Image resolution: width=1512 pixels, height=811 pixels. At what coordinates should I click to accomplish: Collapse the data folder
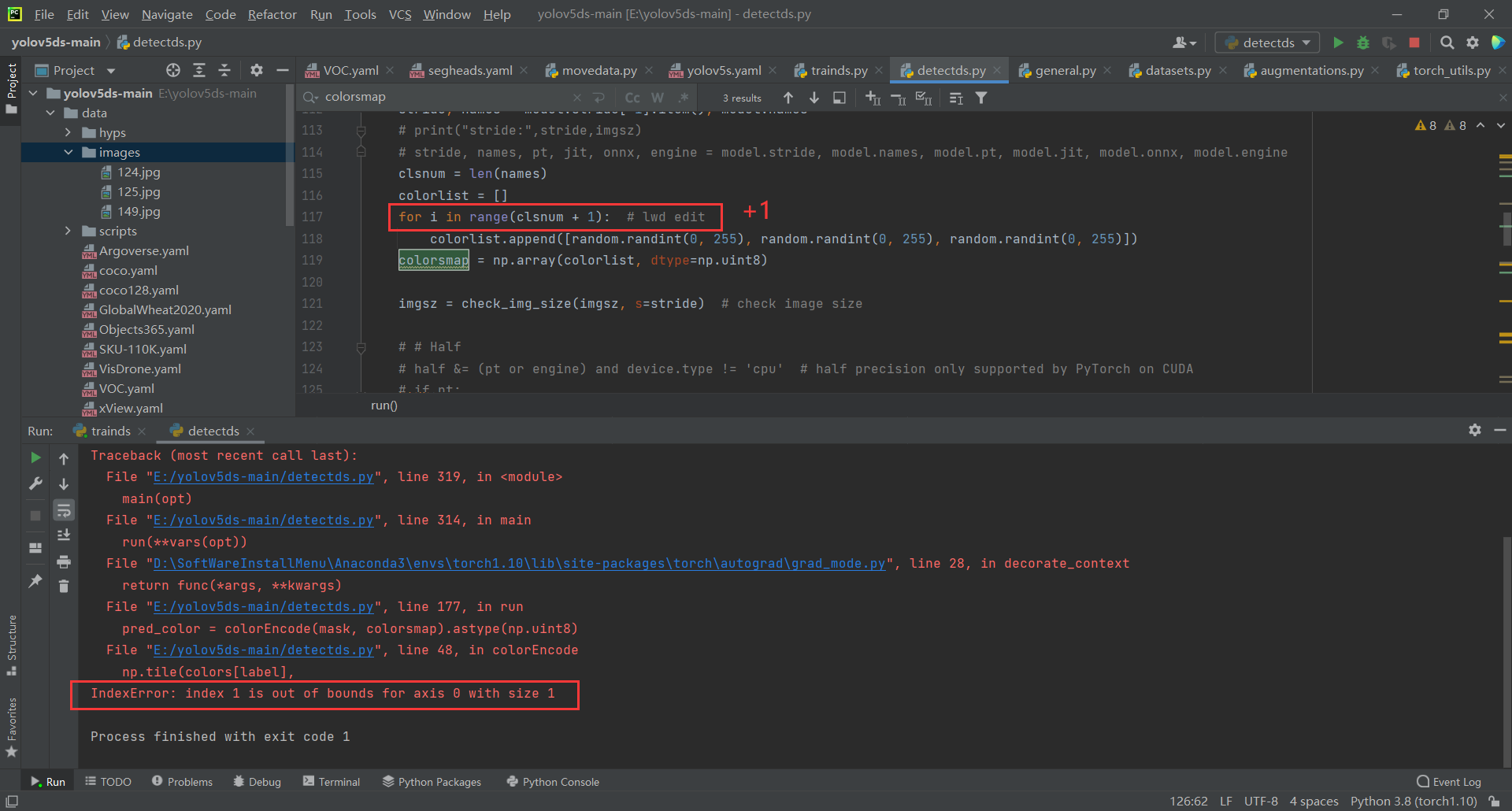tap(51, 113)
